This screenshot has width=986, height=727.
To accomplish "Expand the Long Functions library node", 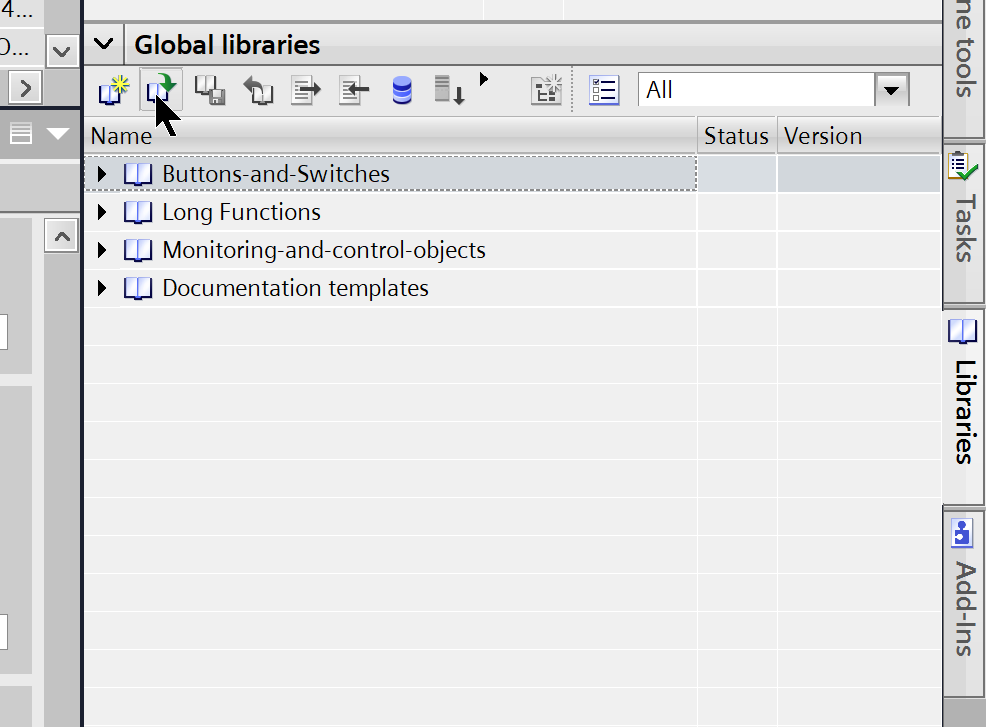I will coord(101,212).
